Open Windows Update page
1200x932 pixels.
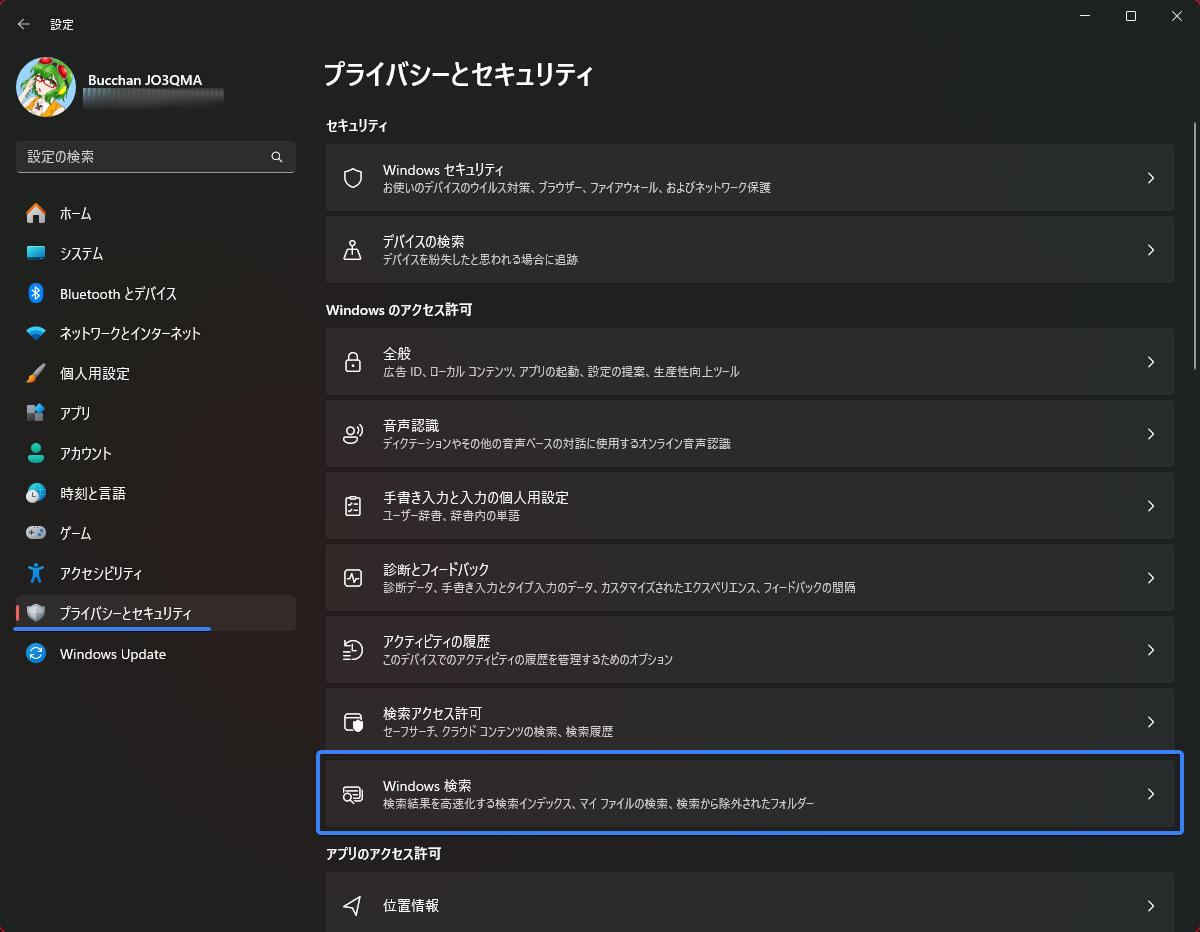(156, 654)
